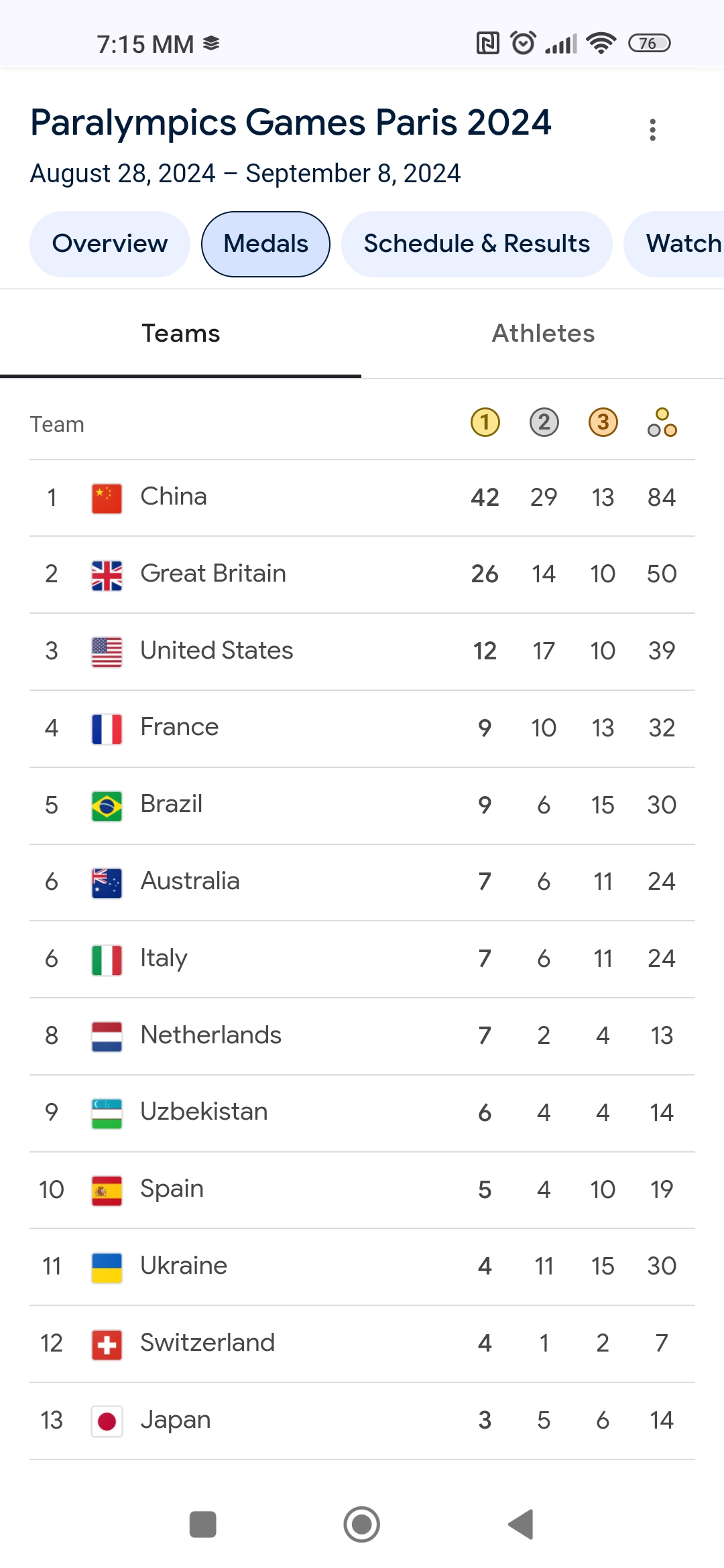Tap the China flag icon

click(107, 498)
